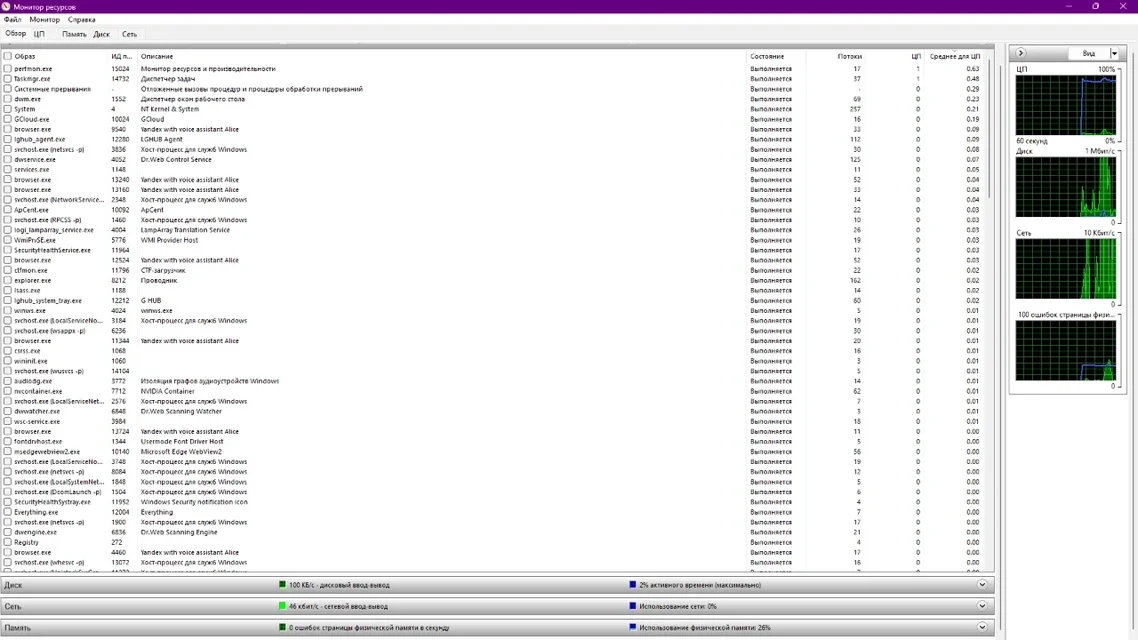
Task: Open the Монитор menu
Action: (x=44, y=19)
